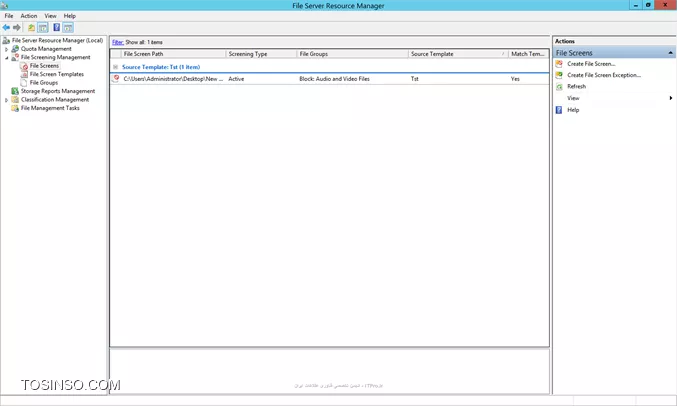Click the Filter link
Viewport: 677px width, 406px height.
coord(118,42)
